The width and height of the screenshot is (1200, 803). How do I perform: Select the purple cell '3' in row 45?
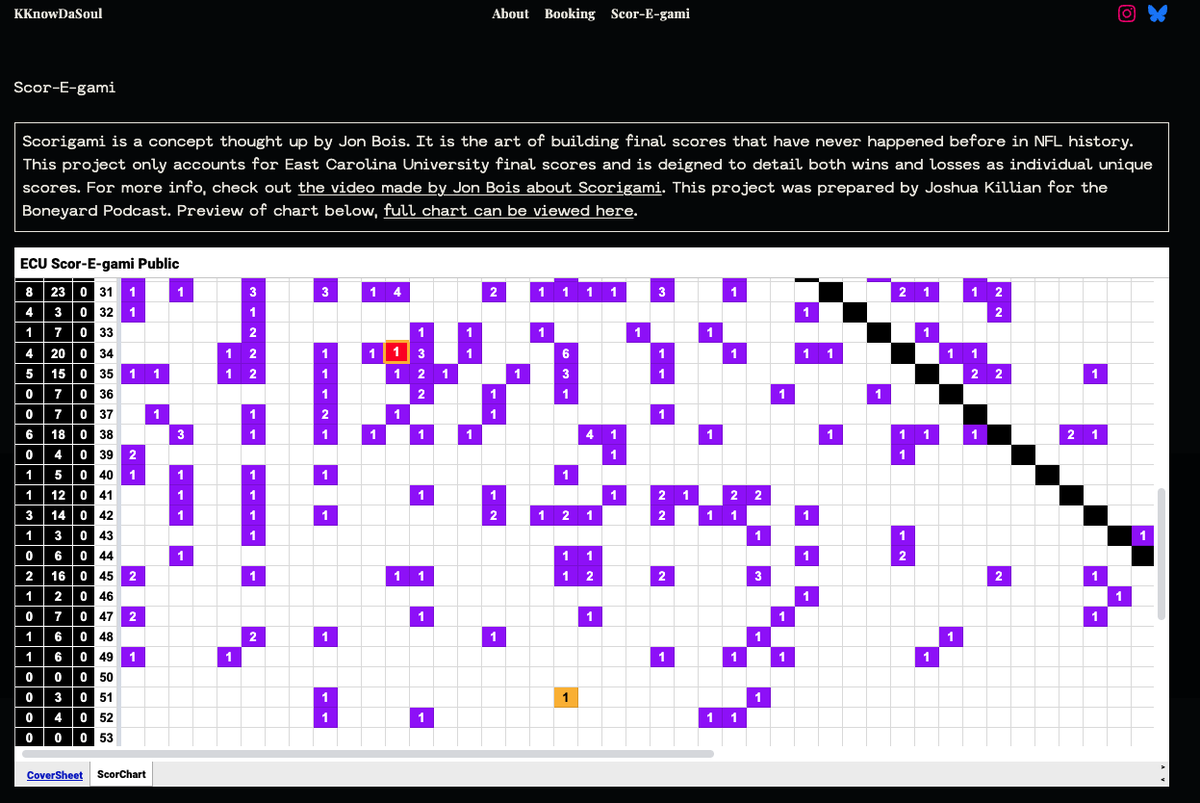[759, 576]
